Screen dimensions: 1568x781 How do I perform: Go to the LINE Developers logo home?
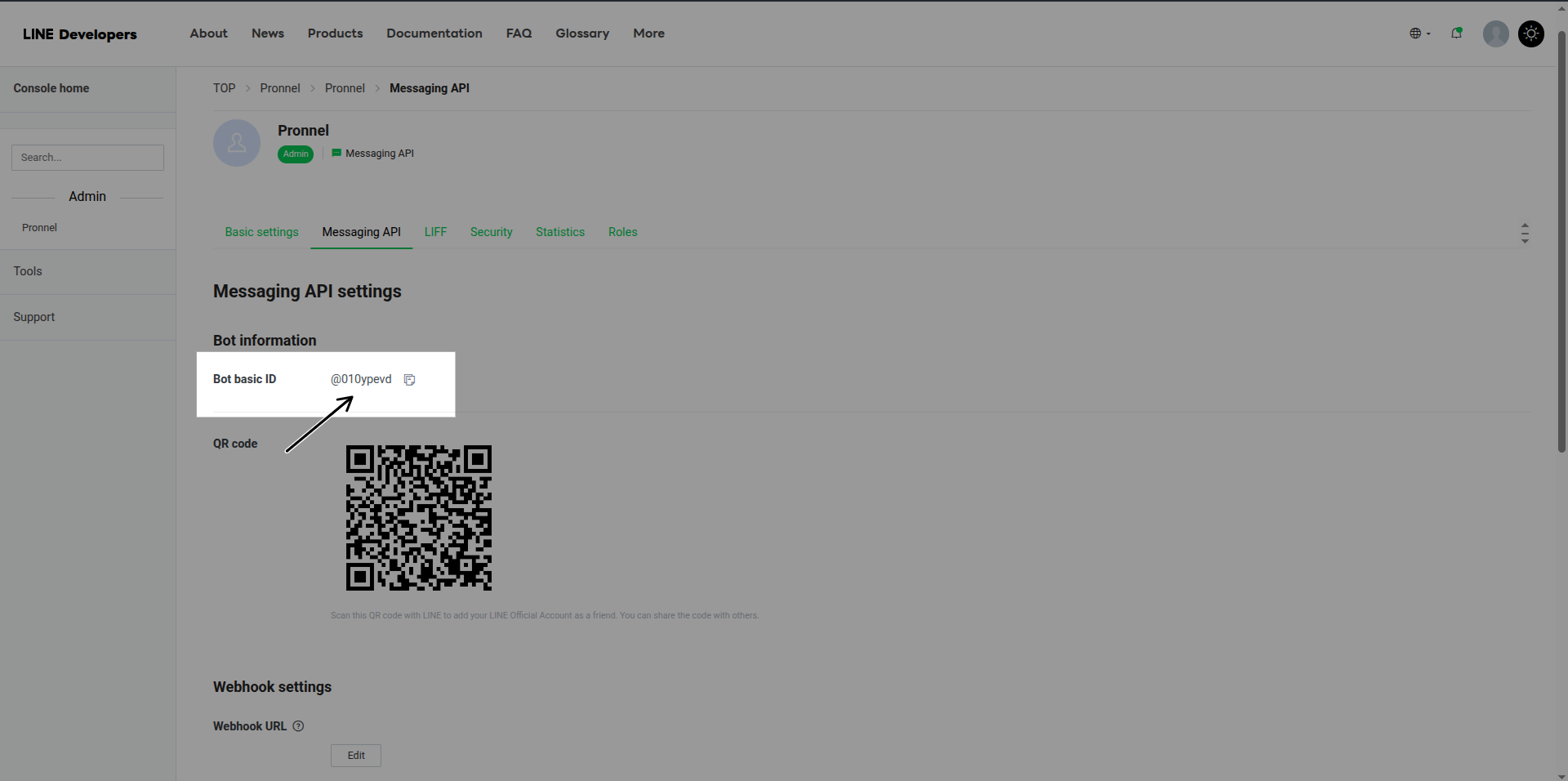pos(79,34)
